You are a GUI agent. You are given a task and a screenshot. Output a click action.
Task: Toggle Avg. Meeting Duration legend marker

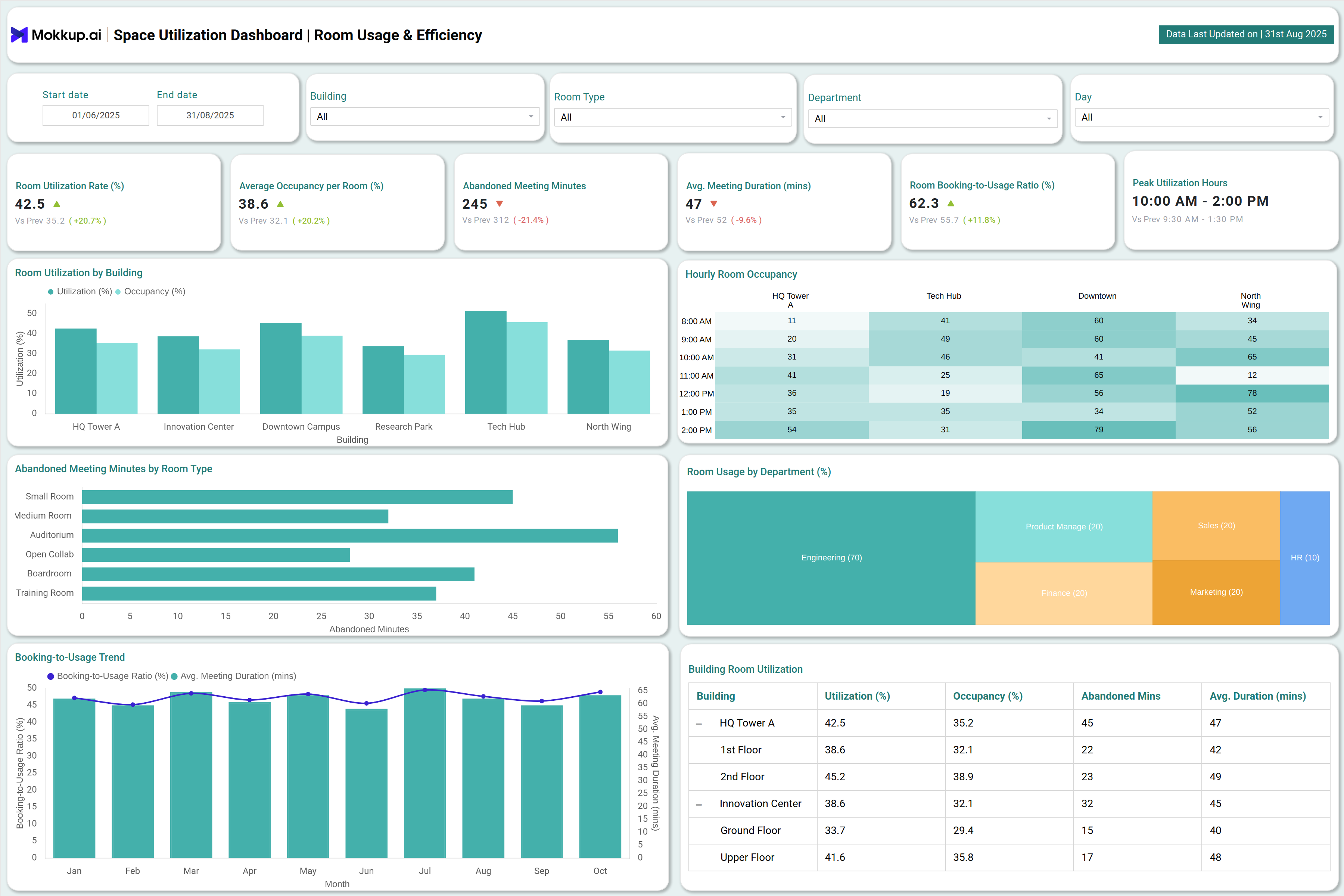(x=174, y=676)
